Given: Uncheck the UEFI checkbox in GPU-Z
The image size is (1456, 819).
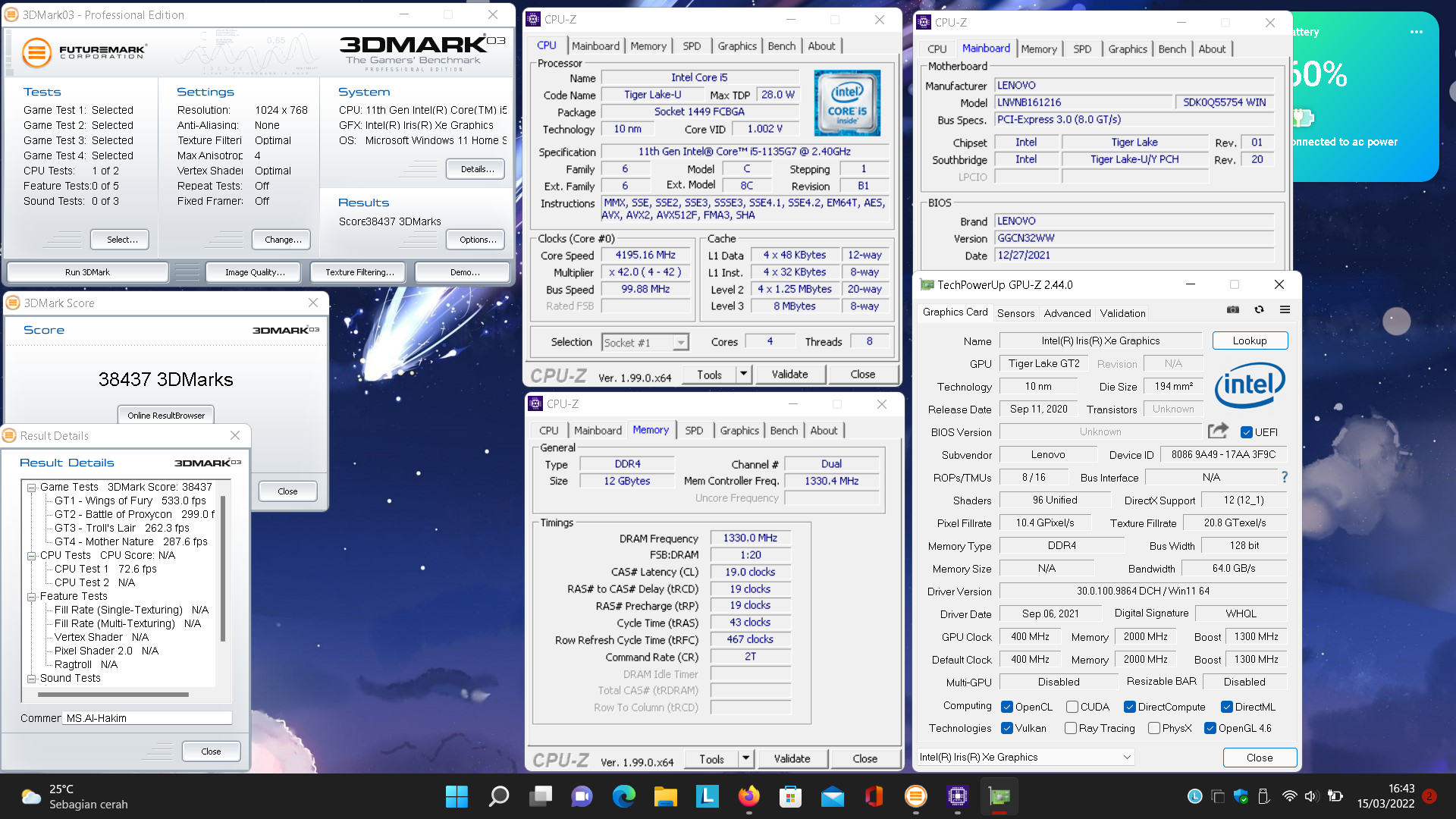Looking at the screenshot, I should (1246, 432).
